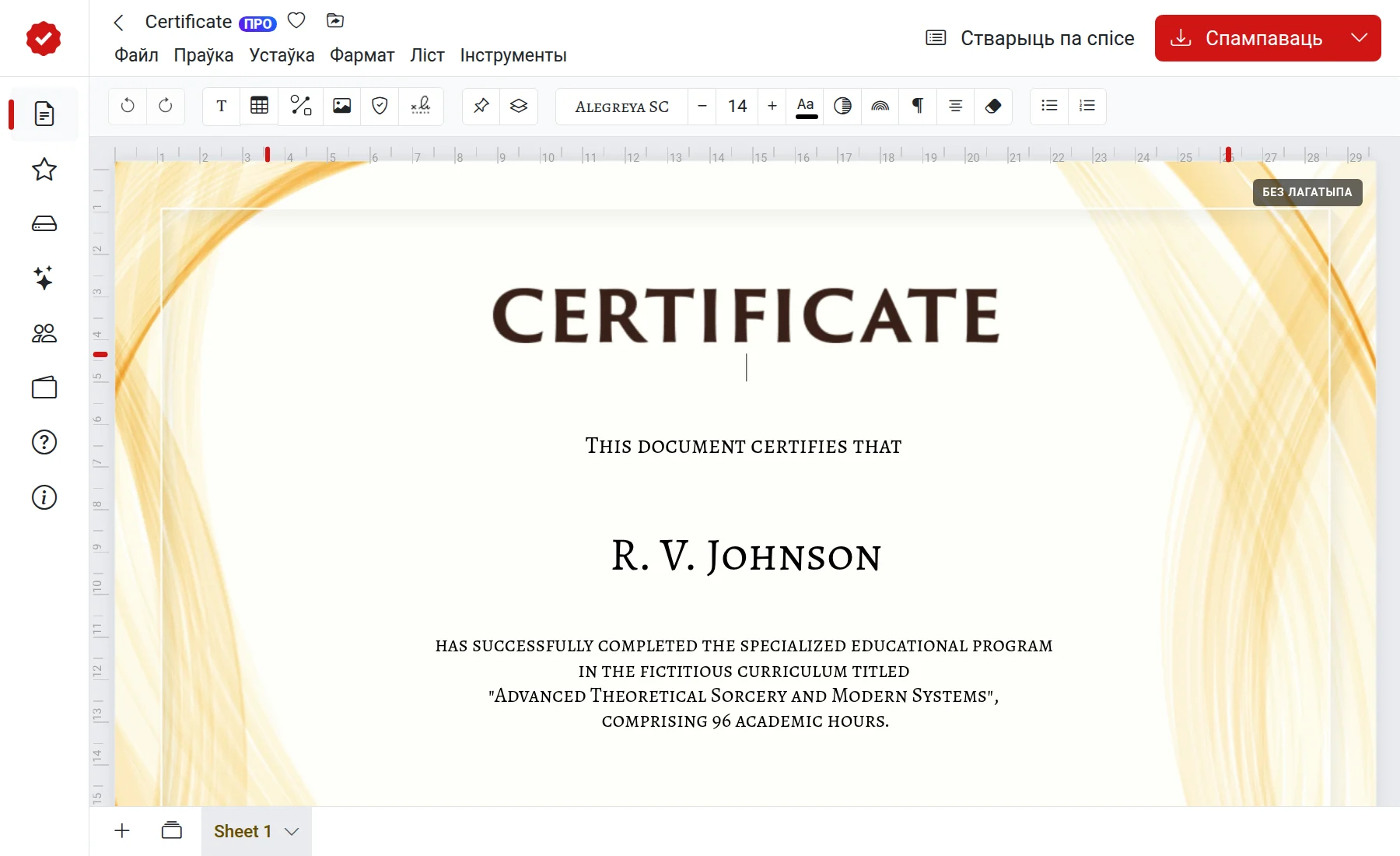Open the Файл menu
Screen dimensions: 1400x856
(x=136, y=55)
